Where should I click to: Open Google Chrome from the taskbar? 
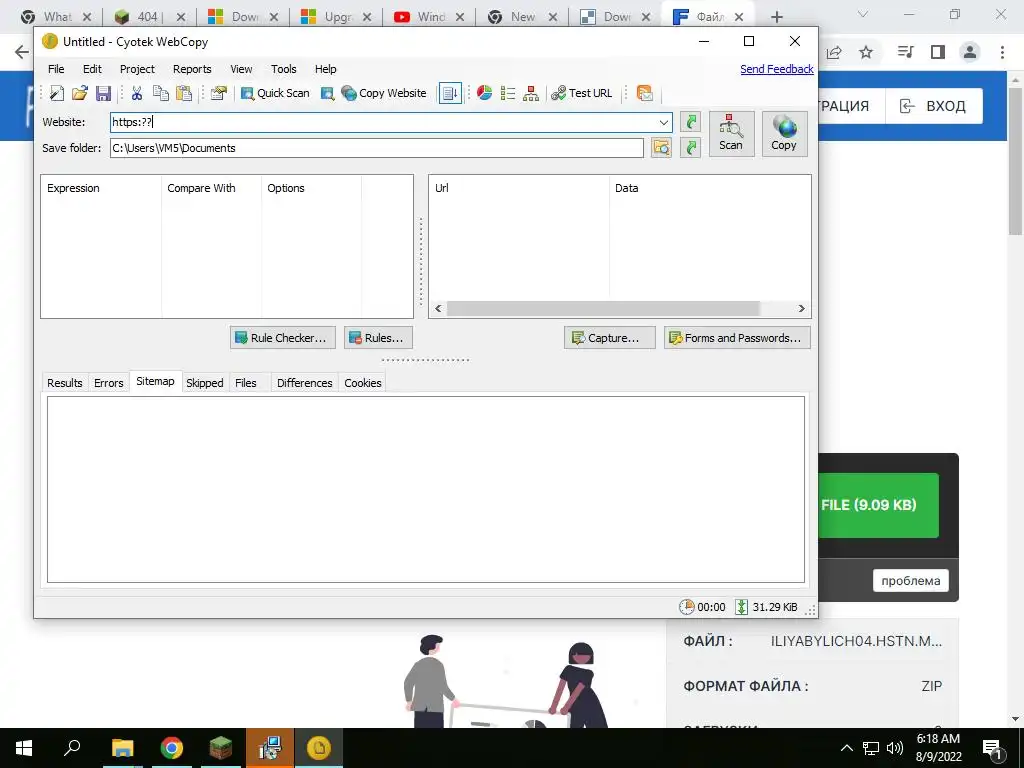[172, 748]
